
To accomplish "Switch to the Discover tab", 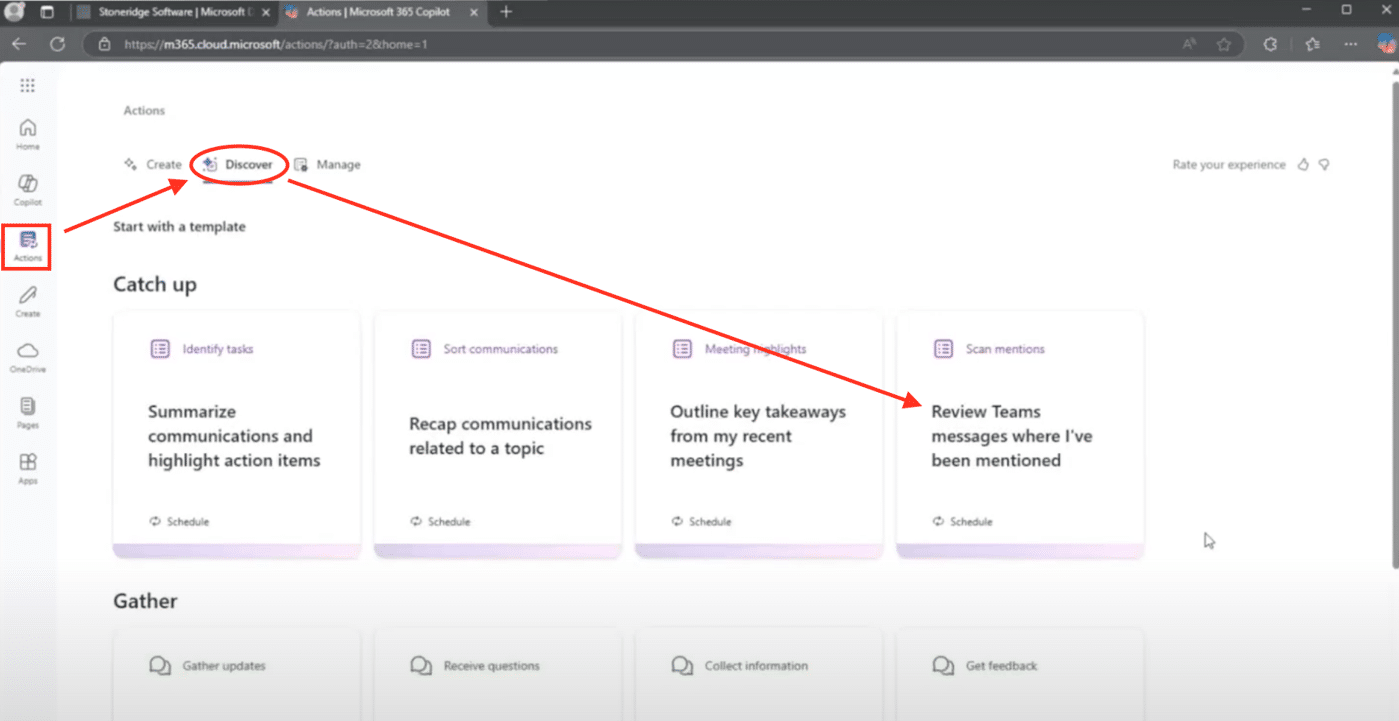I will [238, 165].
